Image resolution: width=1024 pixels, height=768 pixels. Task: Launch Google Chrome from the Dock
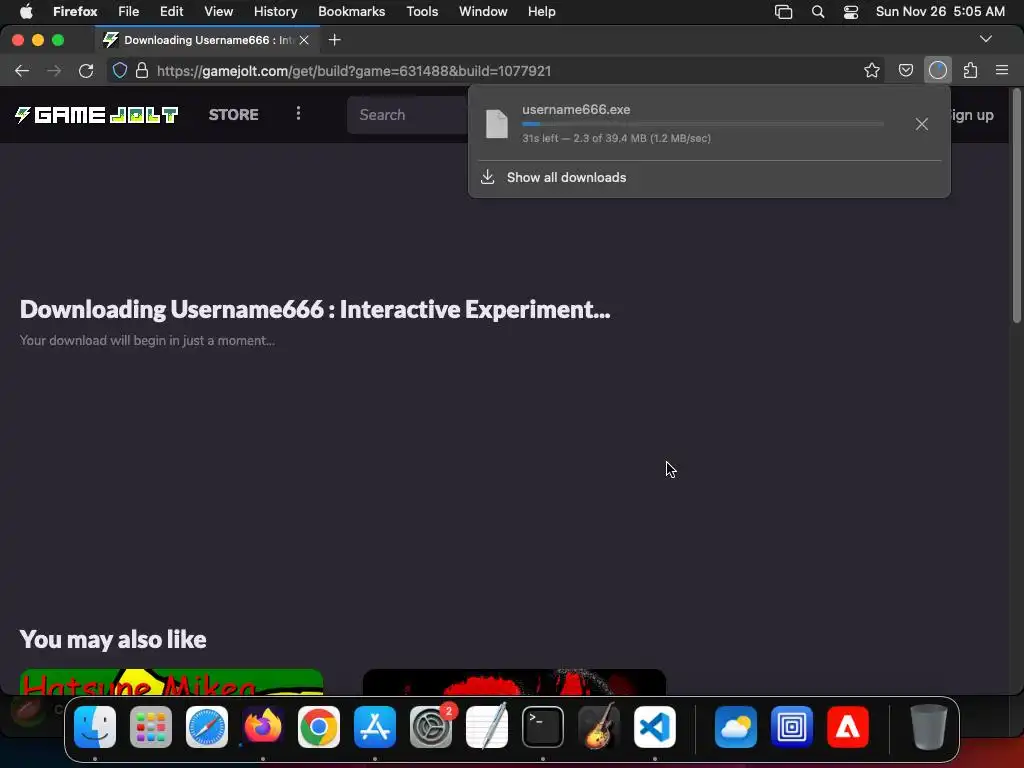tap(319, 727)
